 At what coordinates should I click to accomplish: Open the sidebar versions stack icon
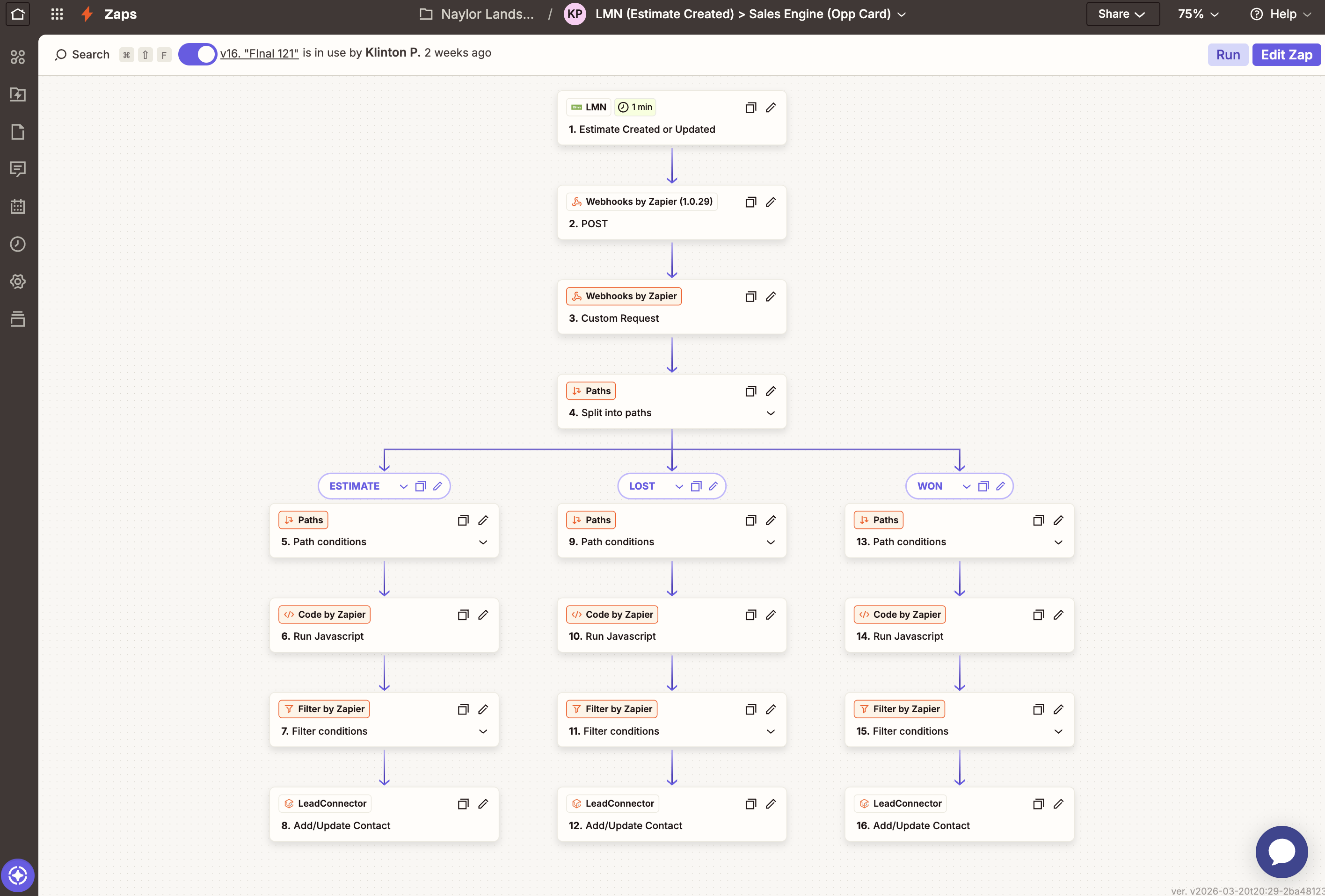point(18,319)
